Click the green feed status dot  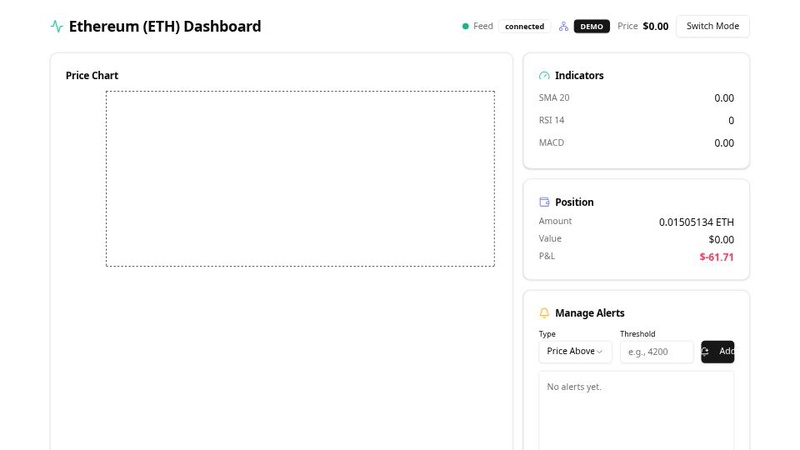click(465, 26)
